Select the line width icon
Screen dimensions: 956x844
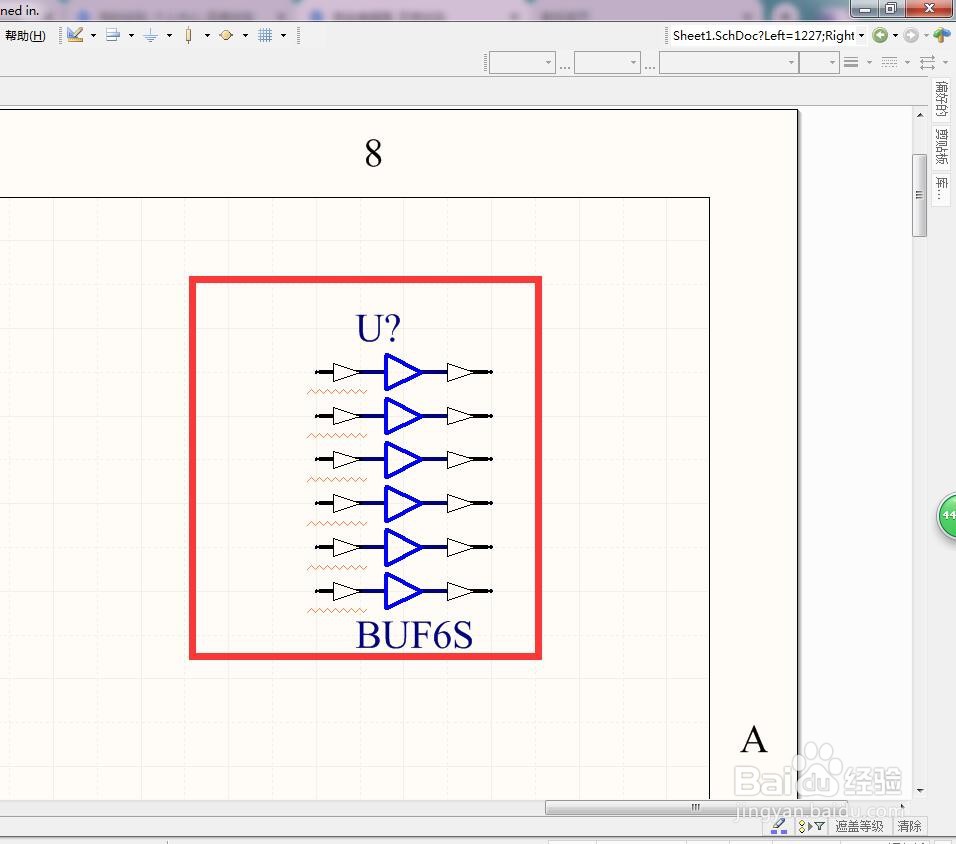pos(851,62)
